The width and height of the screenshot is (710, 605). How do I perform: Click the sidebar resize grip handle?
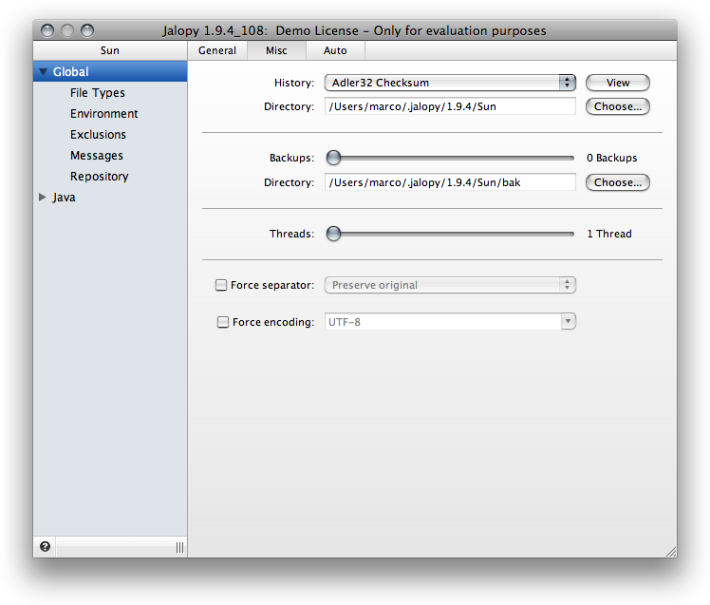180,547
